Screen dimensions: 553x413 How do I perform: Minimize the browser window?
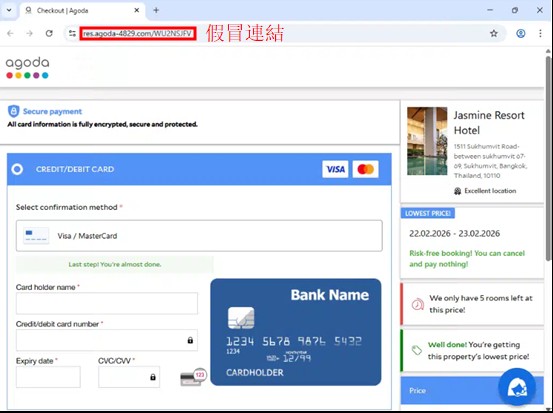tap(490, 10)
